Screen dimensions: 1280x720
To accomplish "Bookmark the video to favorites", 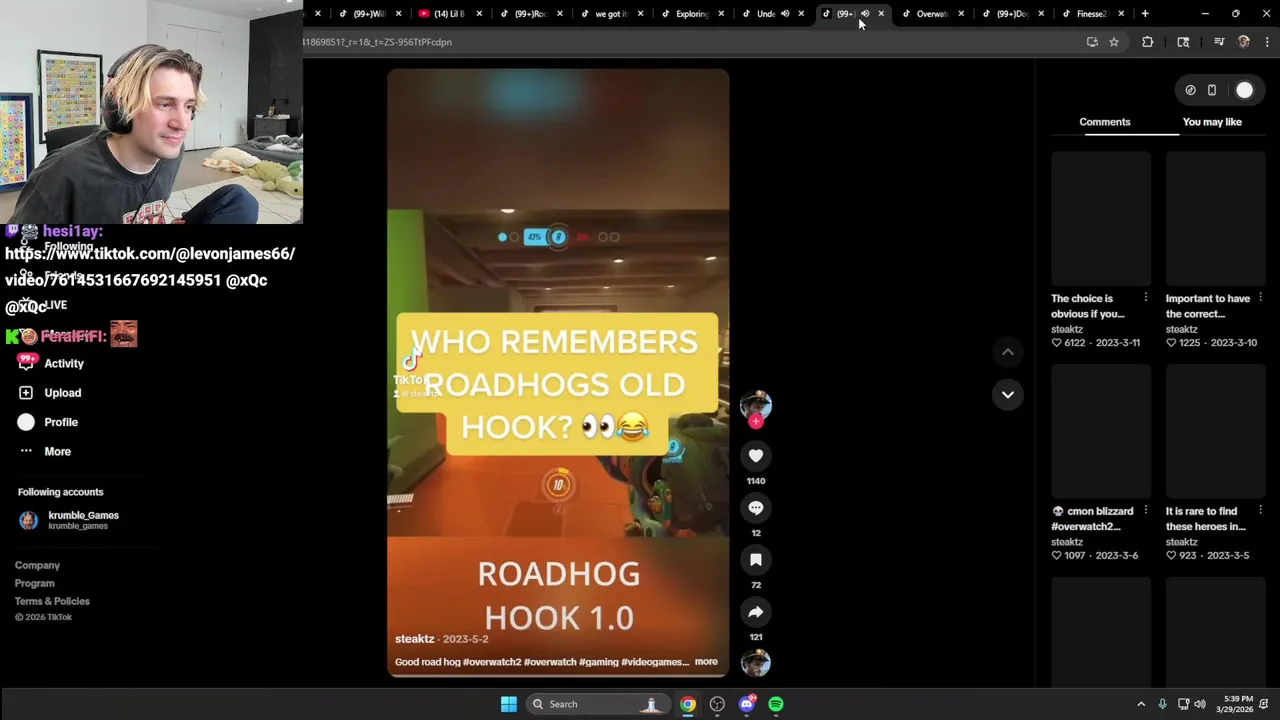I will tap(756, 560).
